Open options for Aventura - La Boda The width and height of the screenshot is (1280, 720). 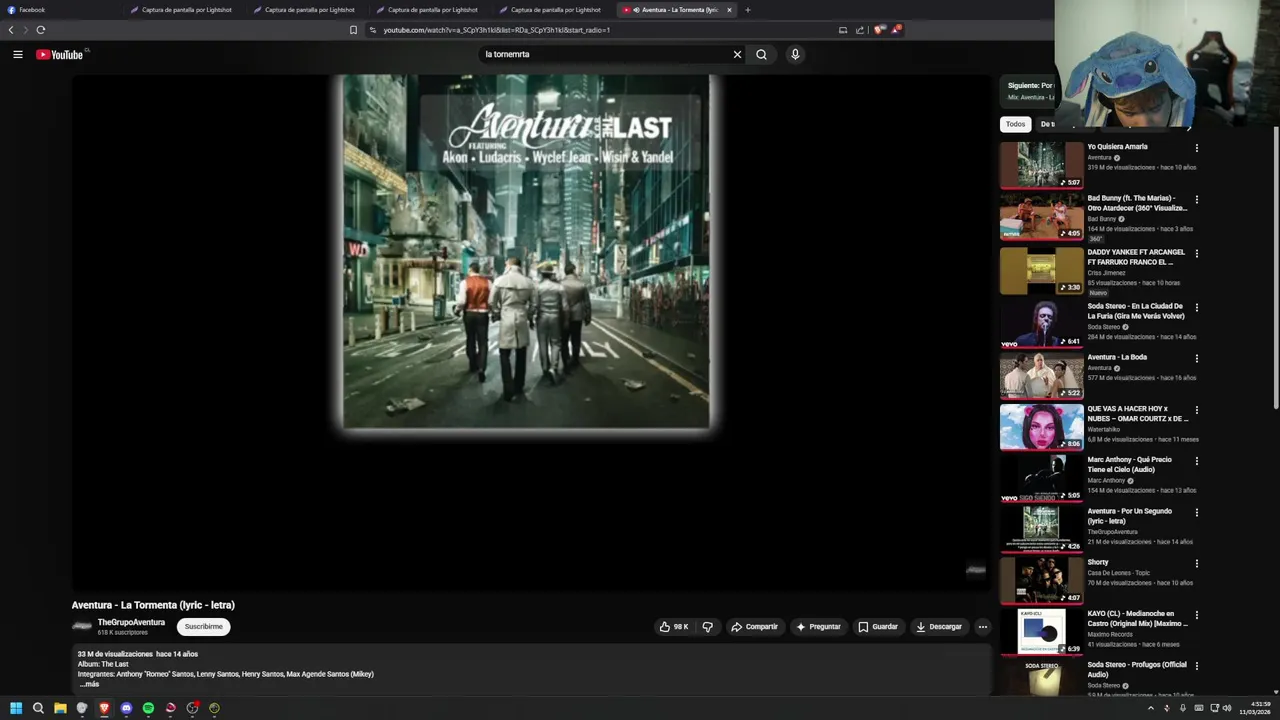(x=1196, y=358)
